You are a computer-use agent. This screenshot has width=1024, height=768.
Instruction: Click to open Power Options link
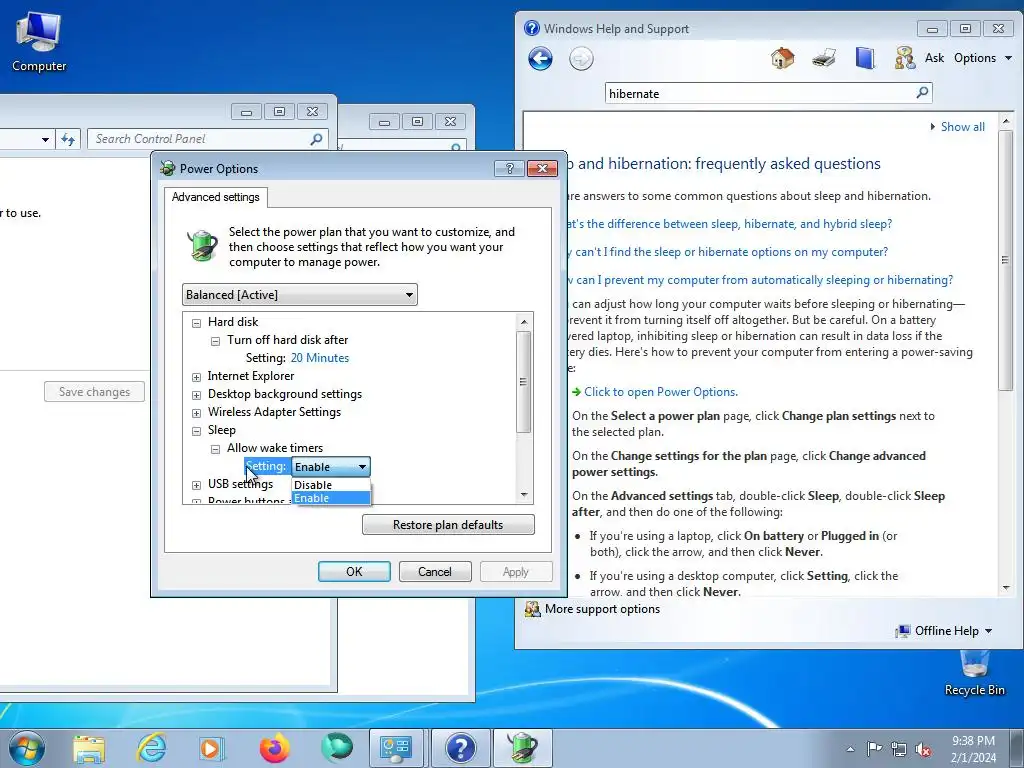coord(660,392)
